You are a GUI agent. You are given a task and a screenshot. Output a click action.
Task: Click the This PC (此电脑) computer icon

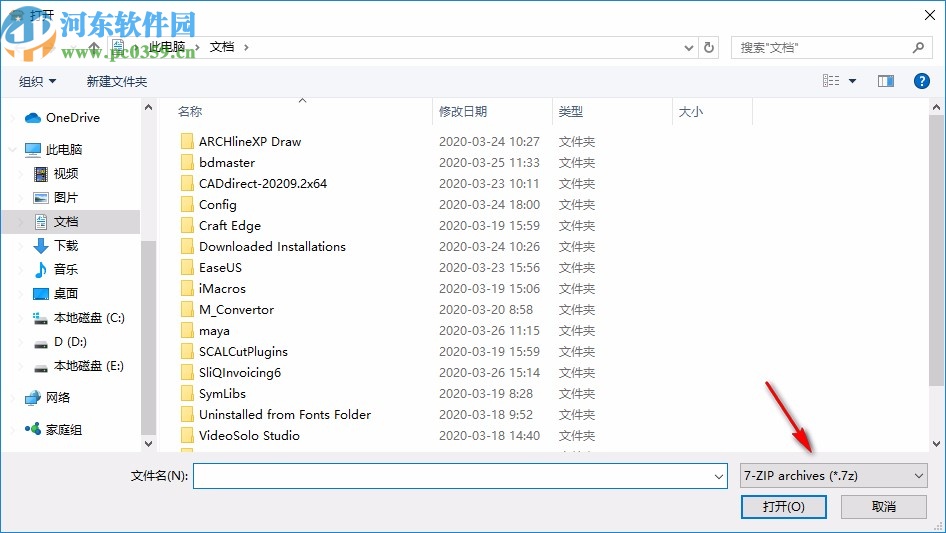pyautogui.click(x=33, y=149)
